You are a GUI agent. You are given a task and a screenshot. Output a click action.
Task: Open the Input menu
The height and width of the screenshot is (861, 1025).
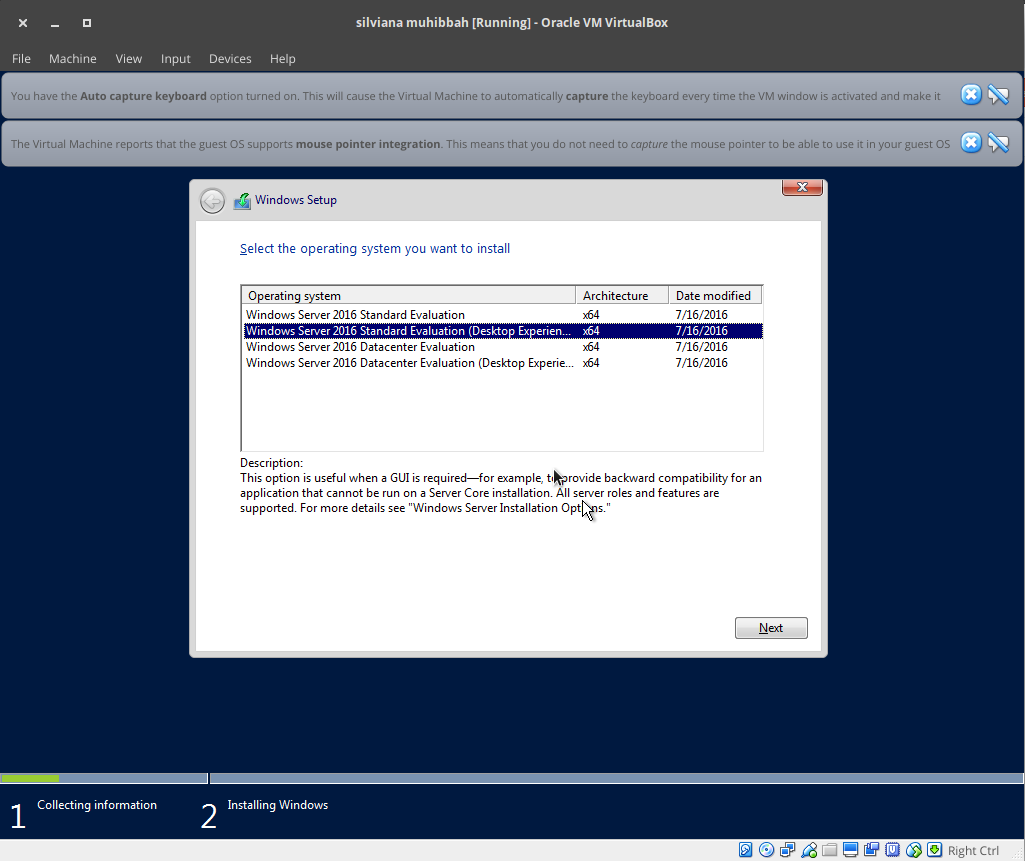click(x=175, y=58)
